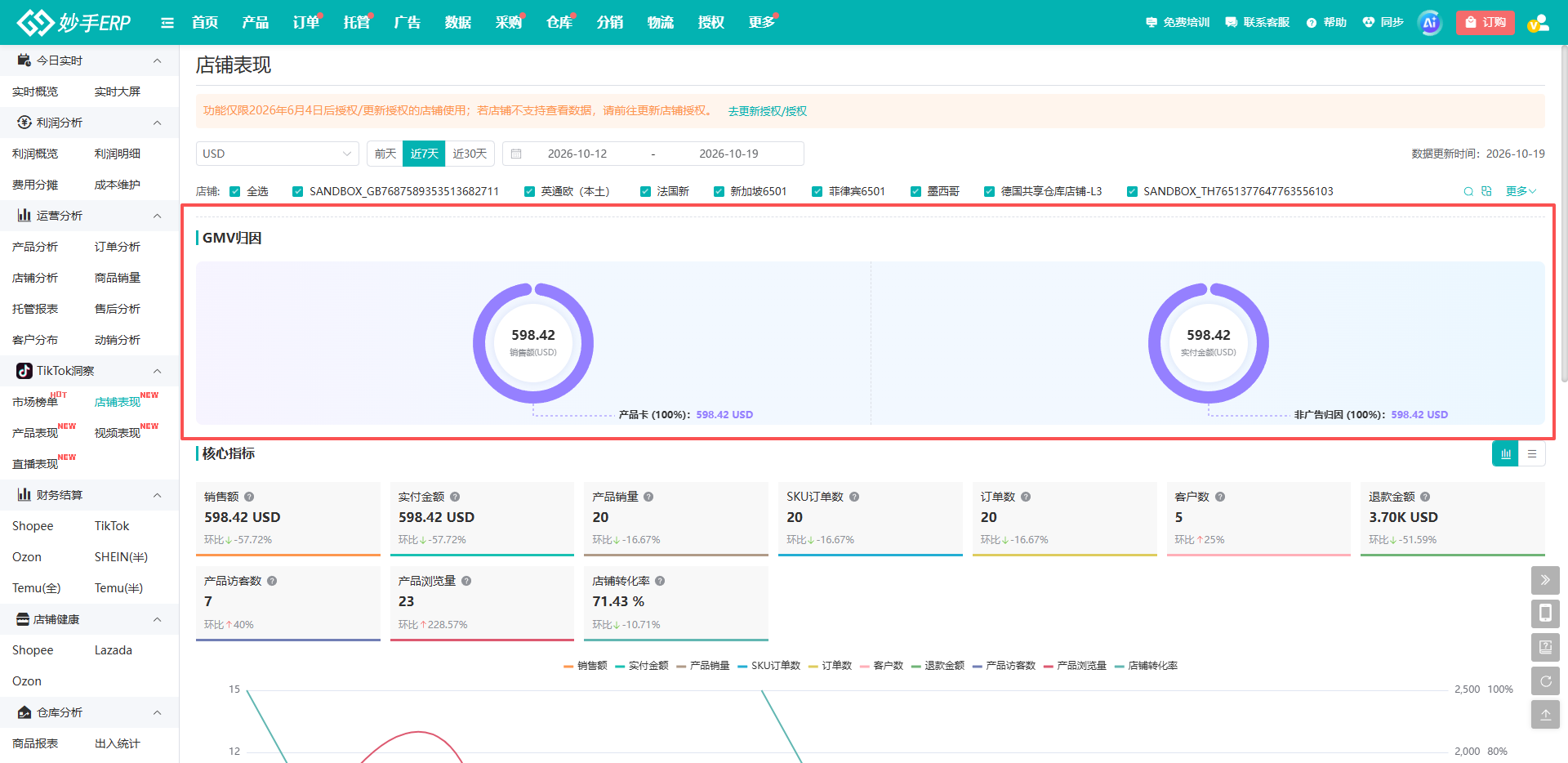Uncheck the 墨西哥 store checkbox
Image resolution: width=1568 pixels, height=763 pixels.
(915, 191)
